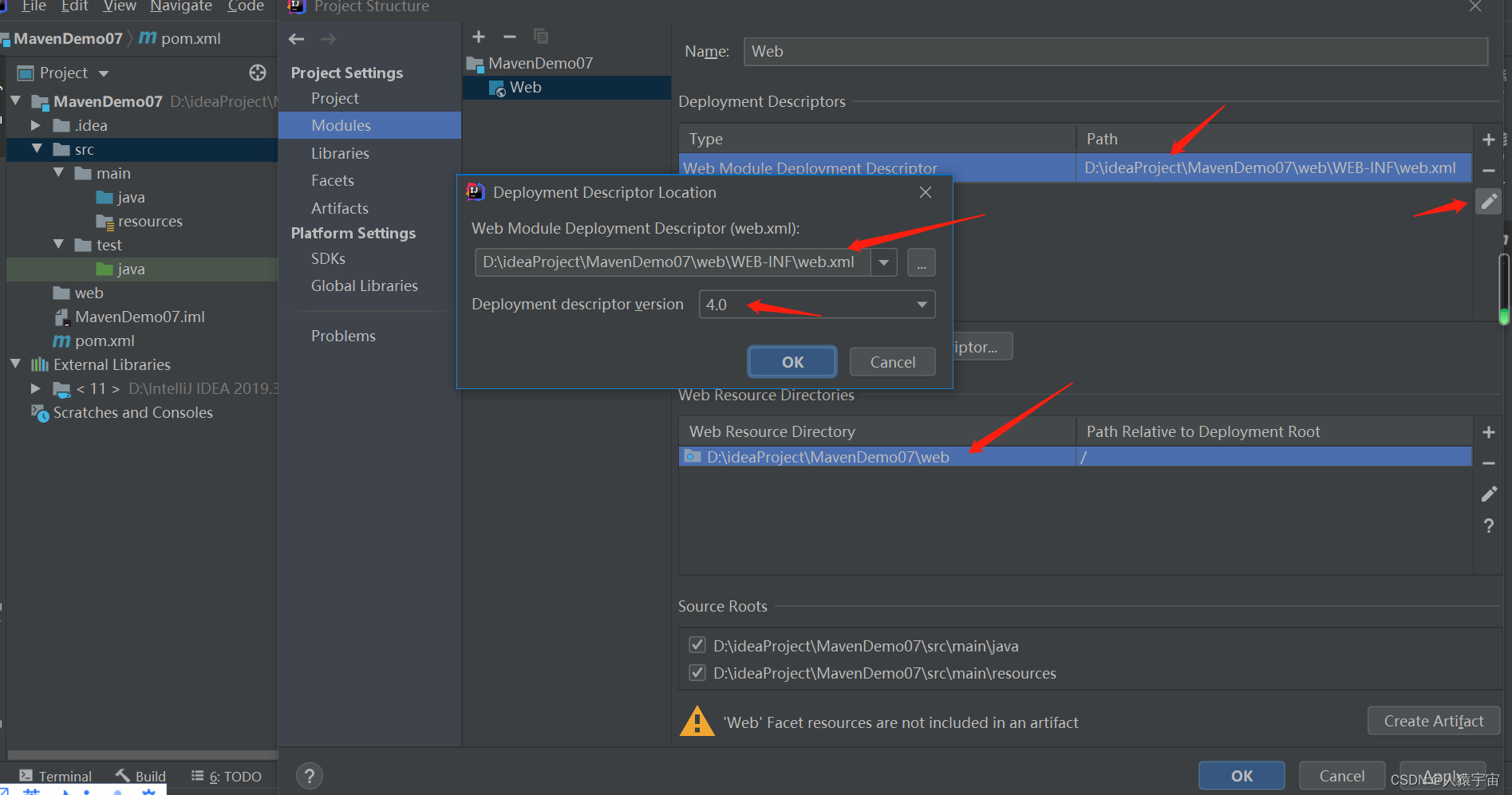This screenshot has width=1512, height=795.
Task: Collapse the test folder
Action: pyautogui.click(x=58, y=245)
